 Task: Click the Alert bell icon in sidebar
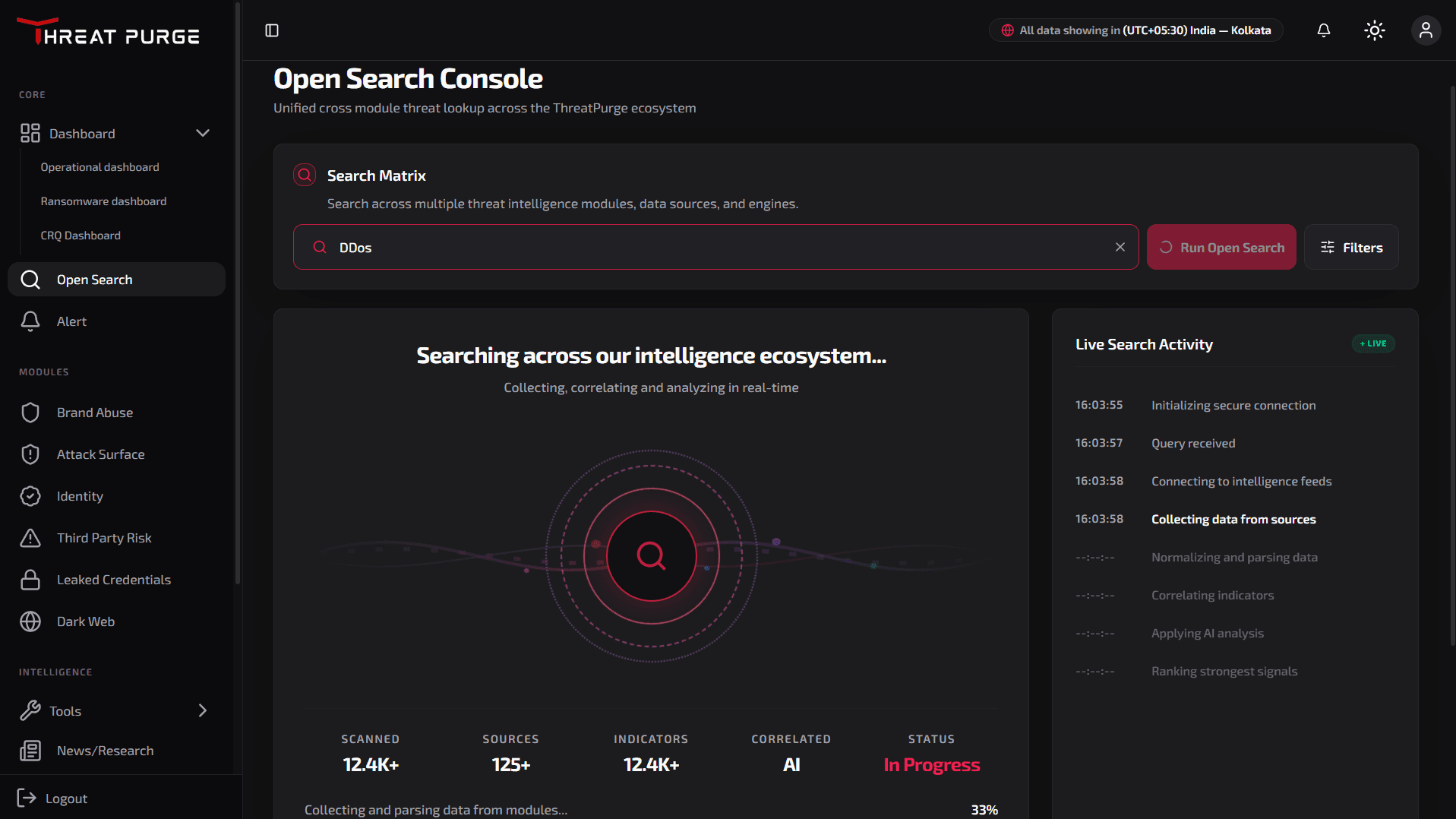30,321
